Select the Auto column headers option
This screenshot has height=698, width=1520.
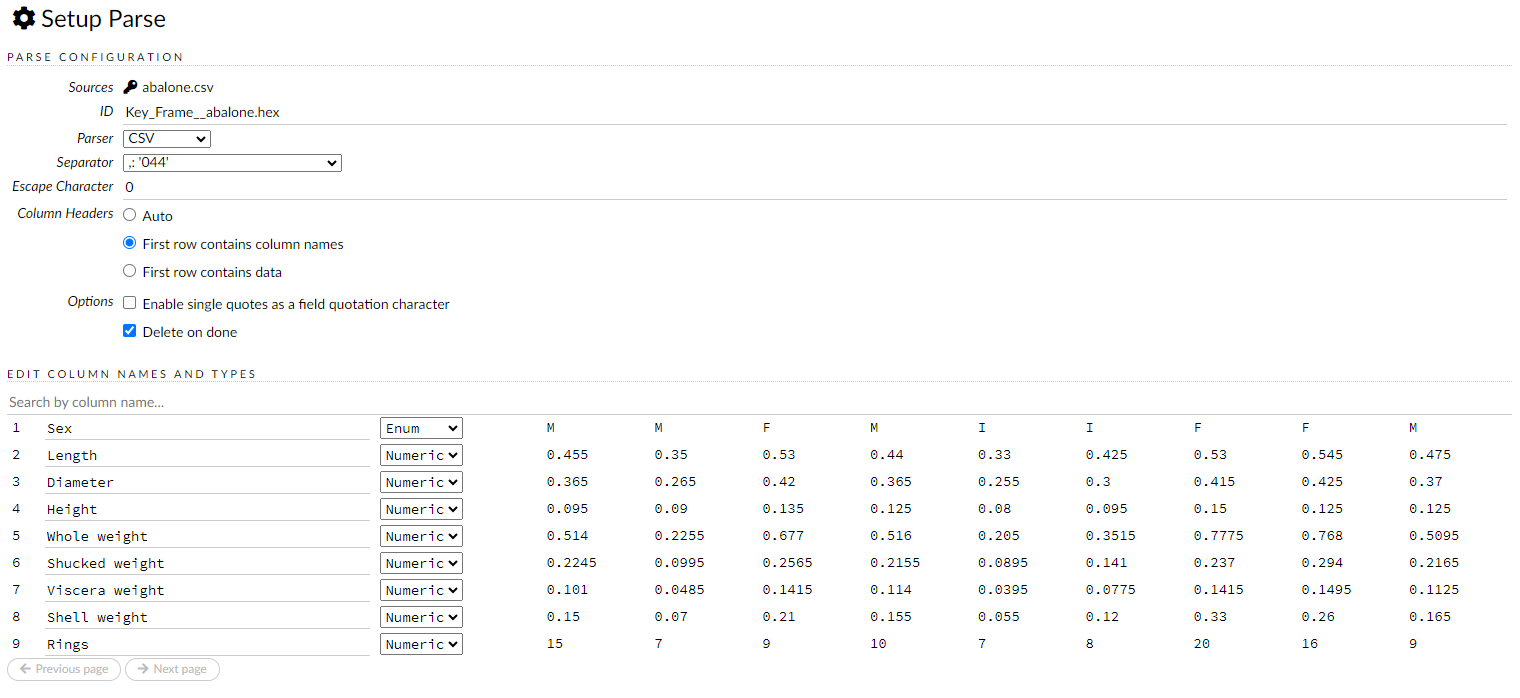pyautogui.click(x=129, y=214)
